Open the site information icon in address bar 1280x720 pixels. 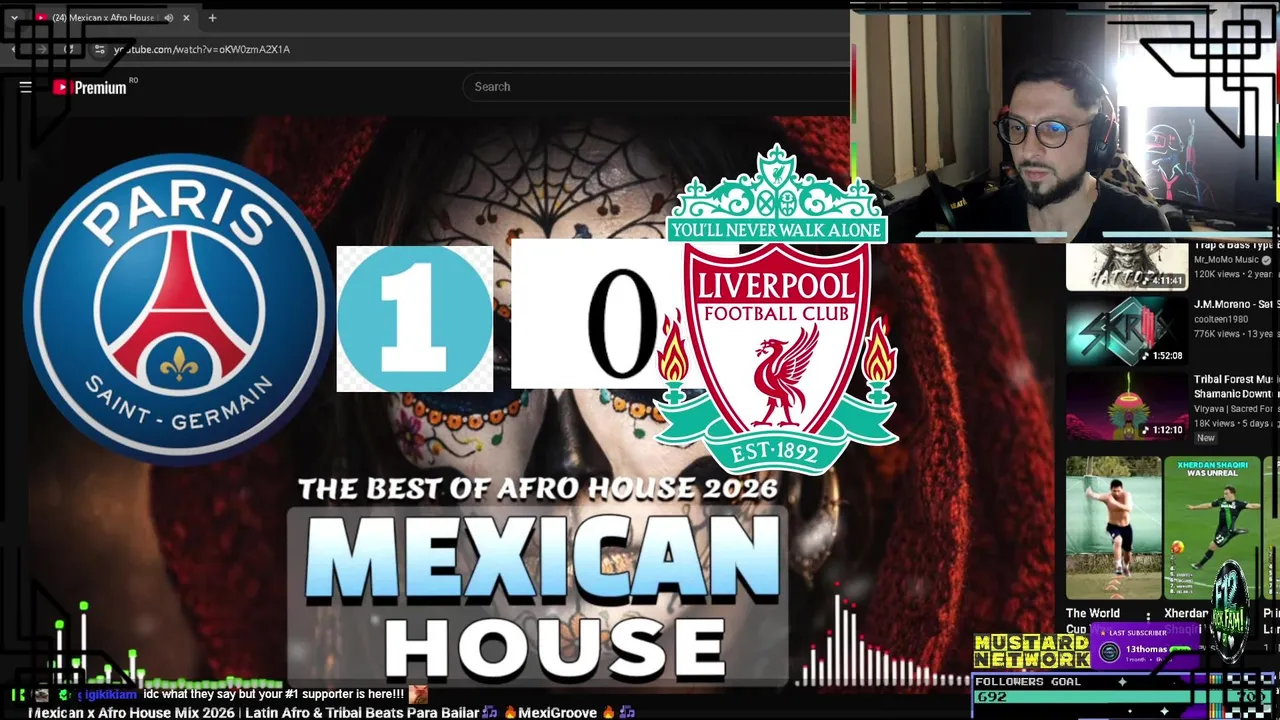[x=99, y=49]
